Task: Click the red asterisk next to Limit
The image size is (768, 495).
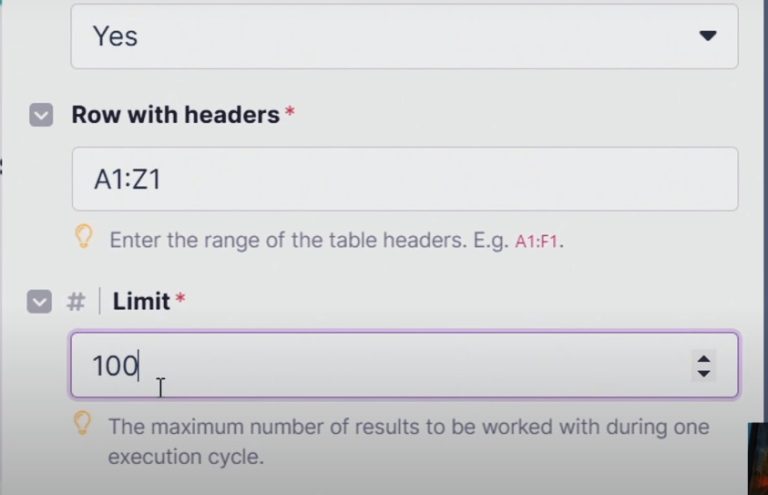Action: [180, 301]
